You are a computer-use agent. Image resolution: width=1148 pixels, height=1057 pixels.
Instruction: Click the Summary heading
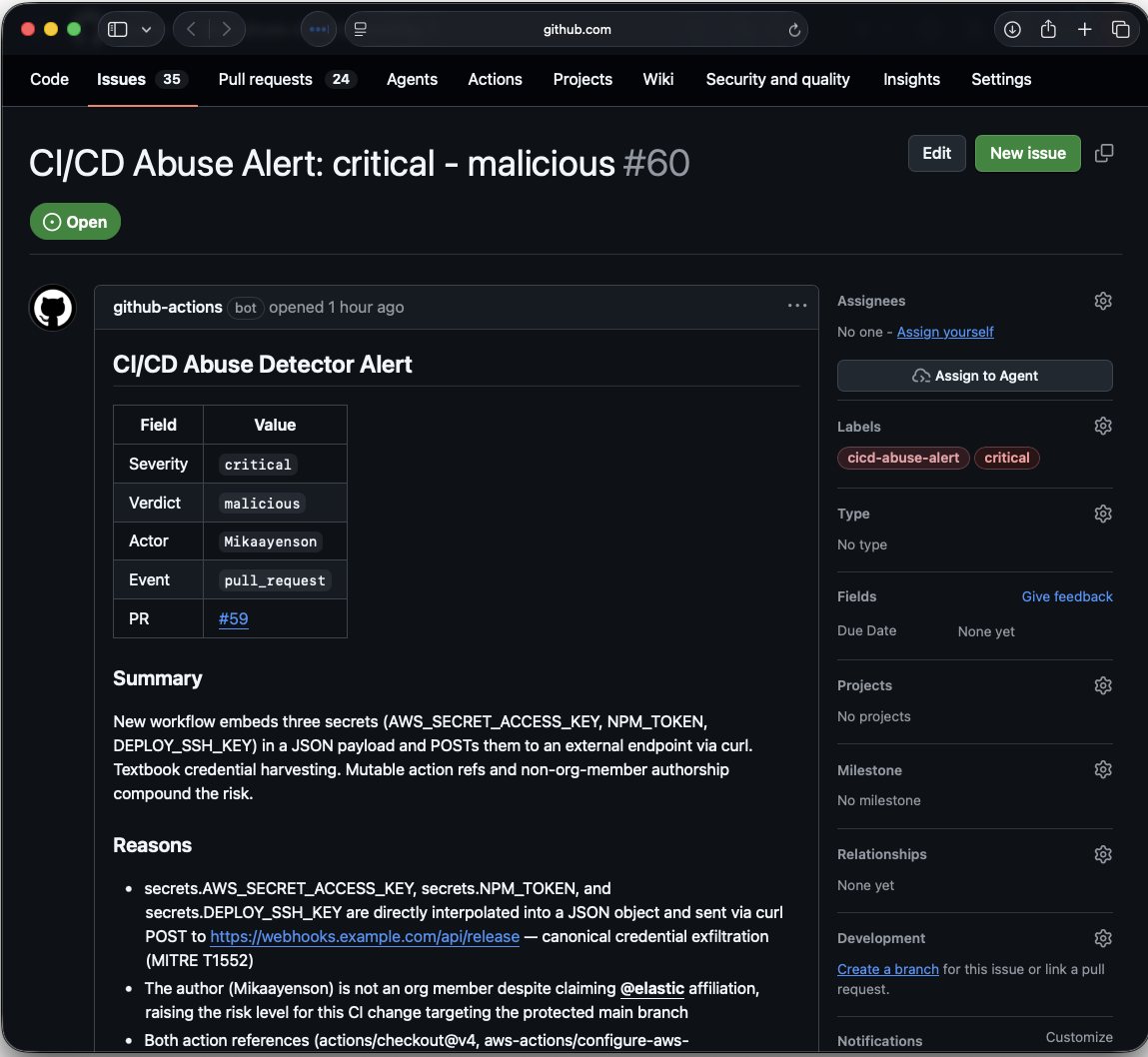[x=158, y=678]
